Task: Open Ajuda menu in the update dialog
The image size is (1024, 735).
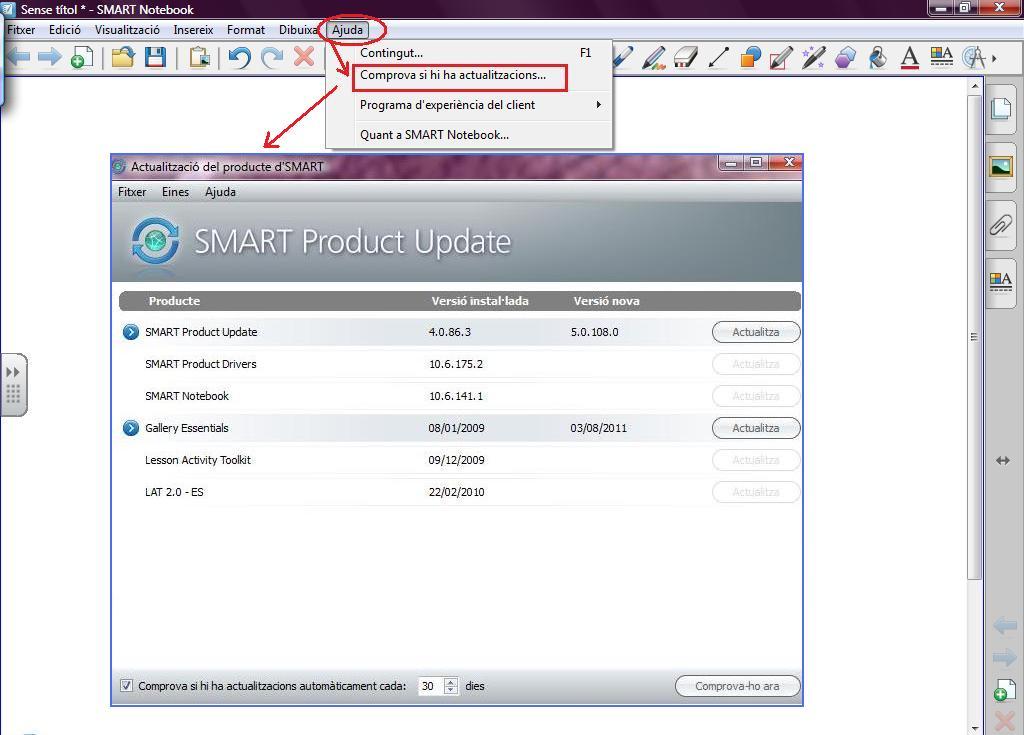Action: 220,192
